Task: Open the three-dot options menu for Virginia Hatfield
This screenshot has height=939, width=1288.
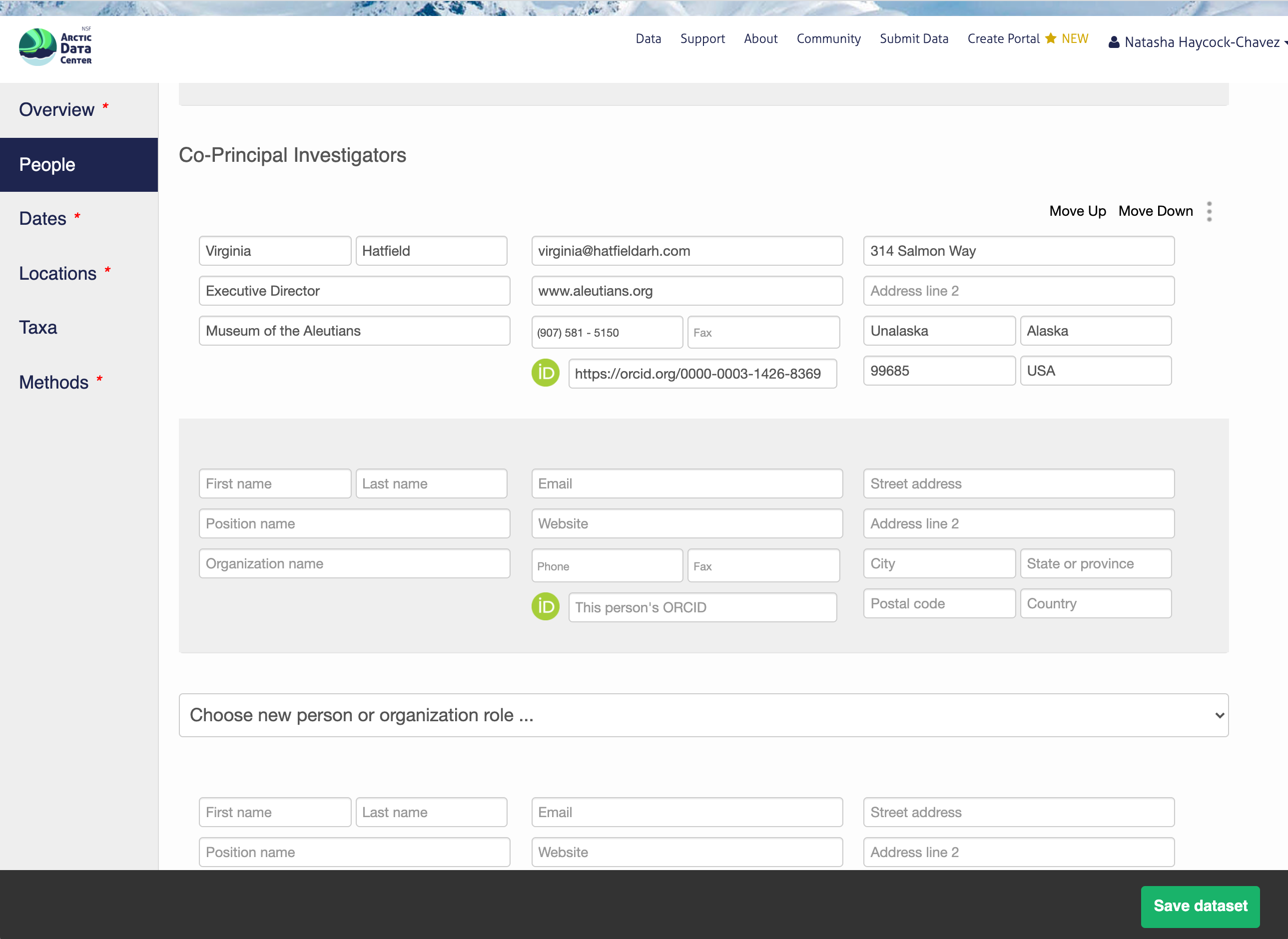Action: [x=1209, y=211]
